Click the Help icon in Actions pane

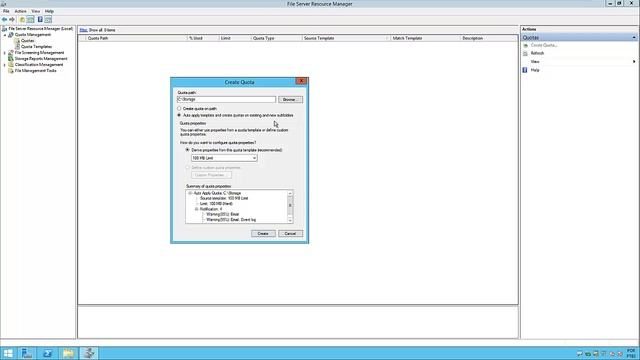[x=525, y=70]
